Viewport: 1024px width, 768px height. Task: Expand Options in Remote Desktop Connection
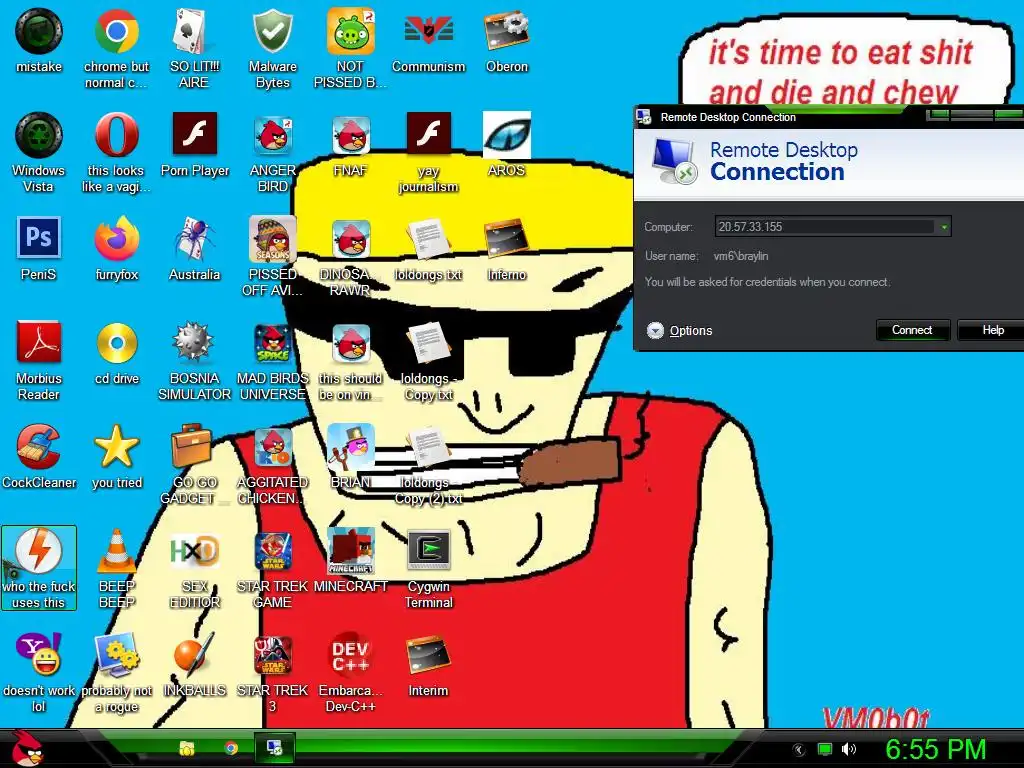click(679, 330)
